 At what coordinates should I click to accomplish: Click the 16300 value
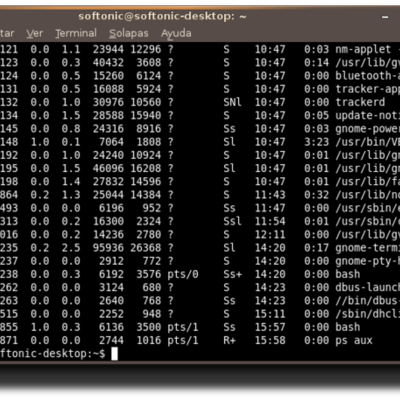pos(108,221)
